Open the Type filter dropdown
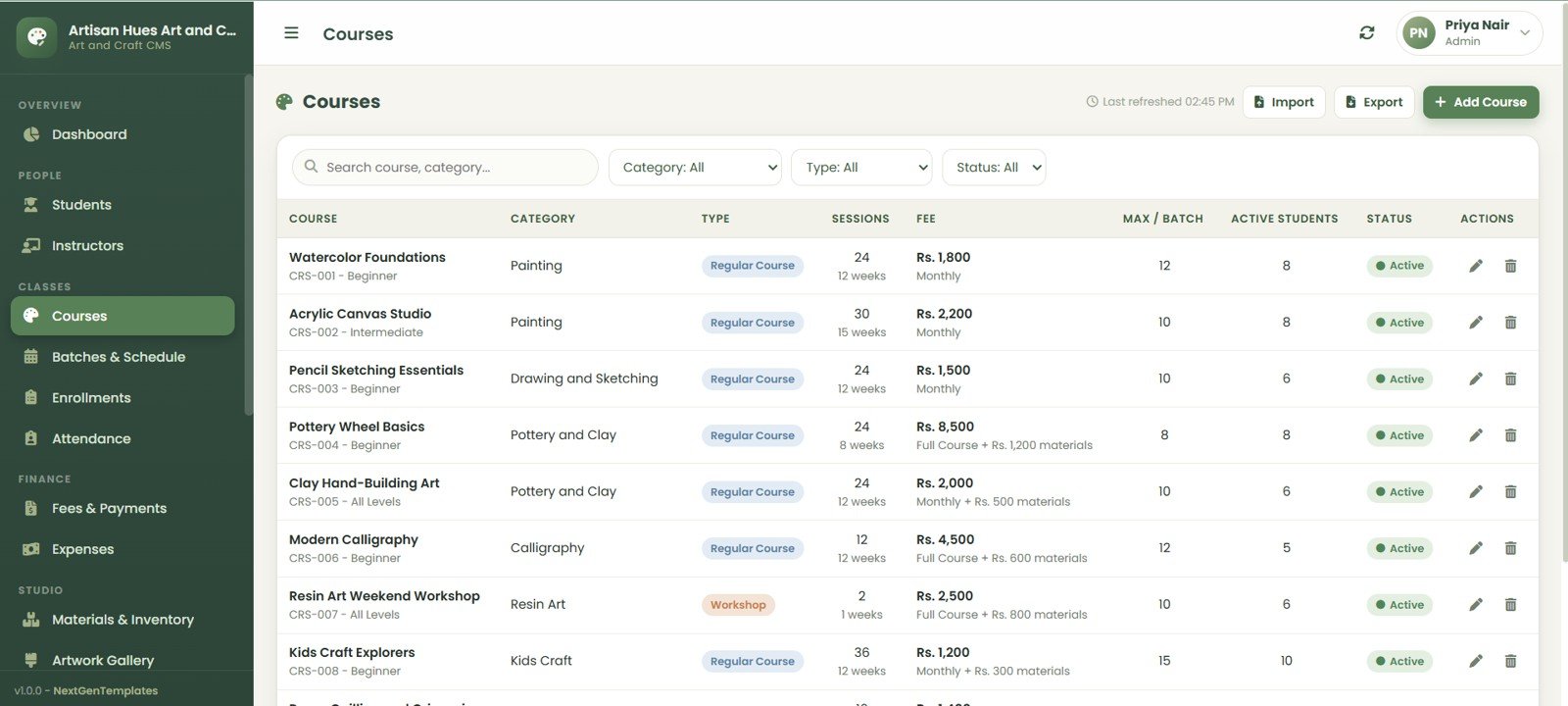This screenshot has height=706, width=1568. click(861, 168)
